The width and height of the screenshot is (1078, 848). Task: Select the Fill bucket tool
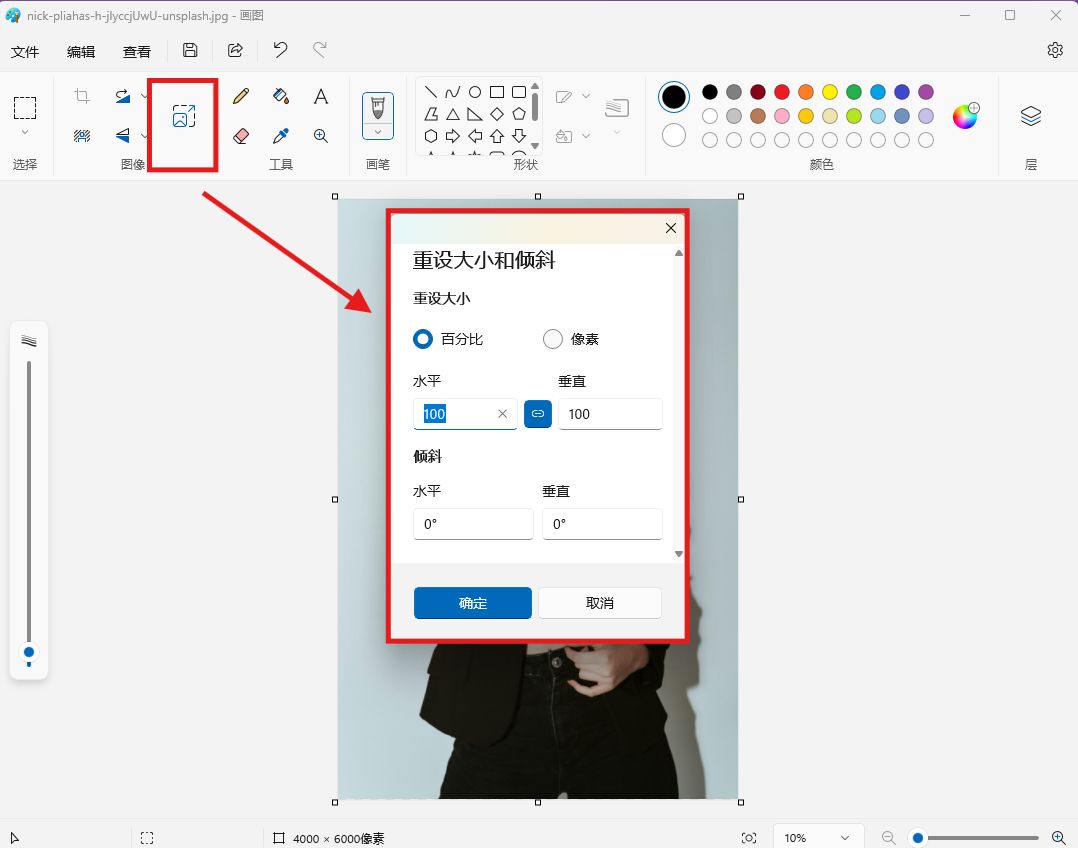(x=280, y=96)
